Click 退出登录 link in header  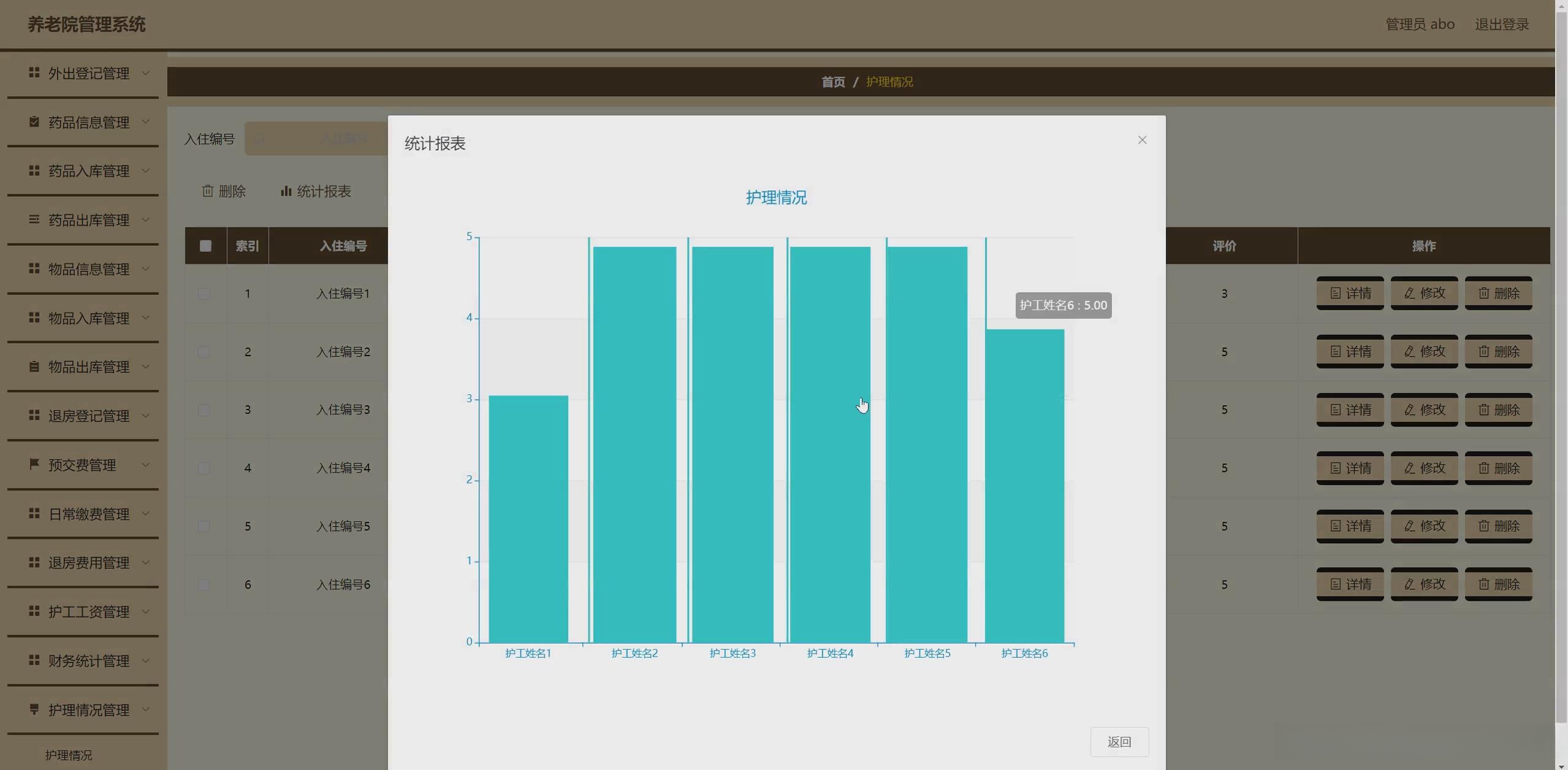(1501, 25)
